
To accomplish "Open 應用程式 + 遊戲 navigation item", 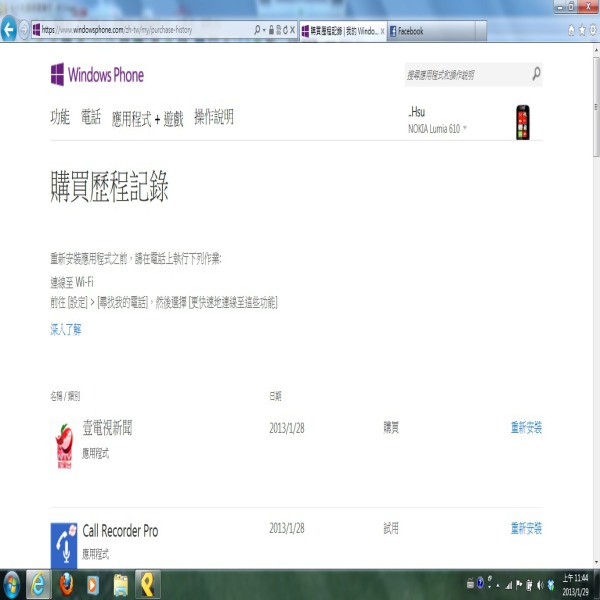I will pyautogui.click(x=147, y=119).
